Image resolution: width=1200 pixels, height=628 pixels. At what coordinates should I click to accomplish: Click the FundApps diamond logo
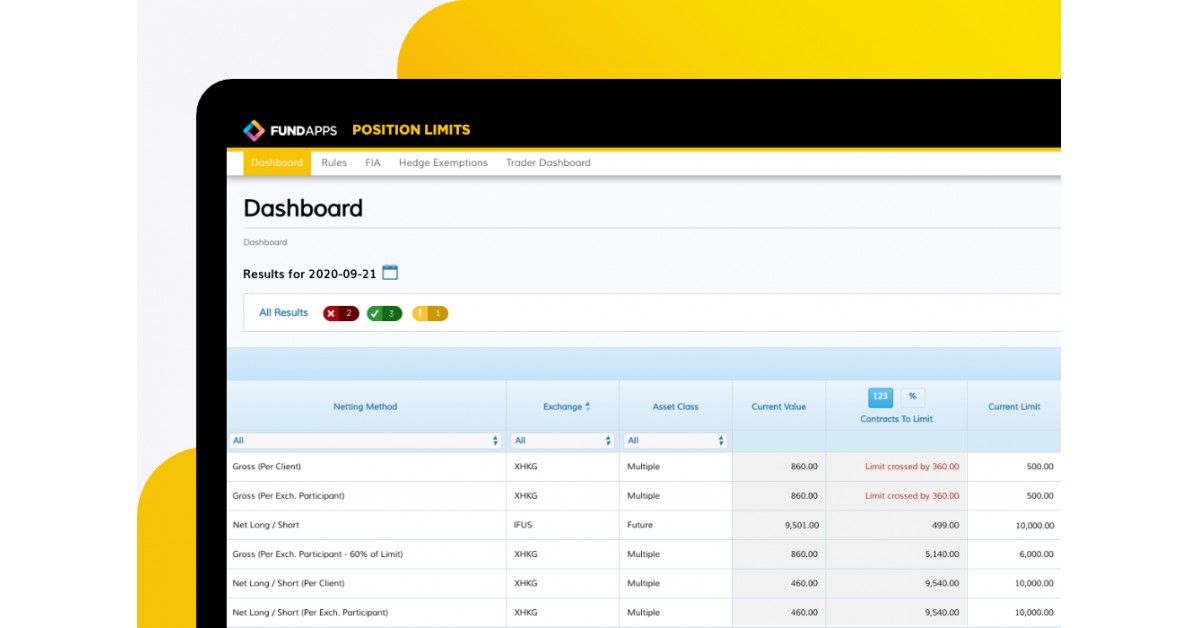252,129
